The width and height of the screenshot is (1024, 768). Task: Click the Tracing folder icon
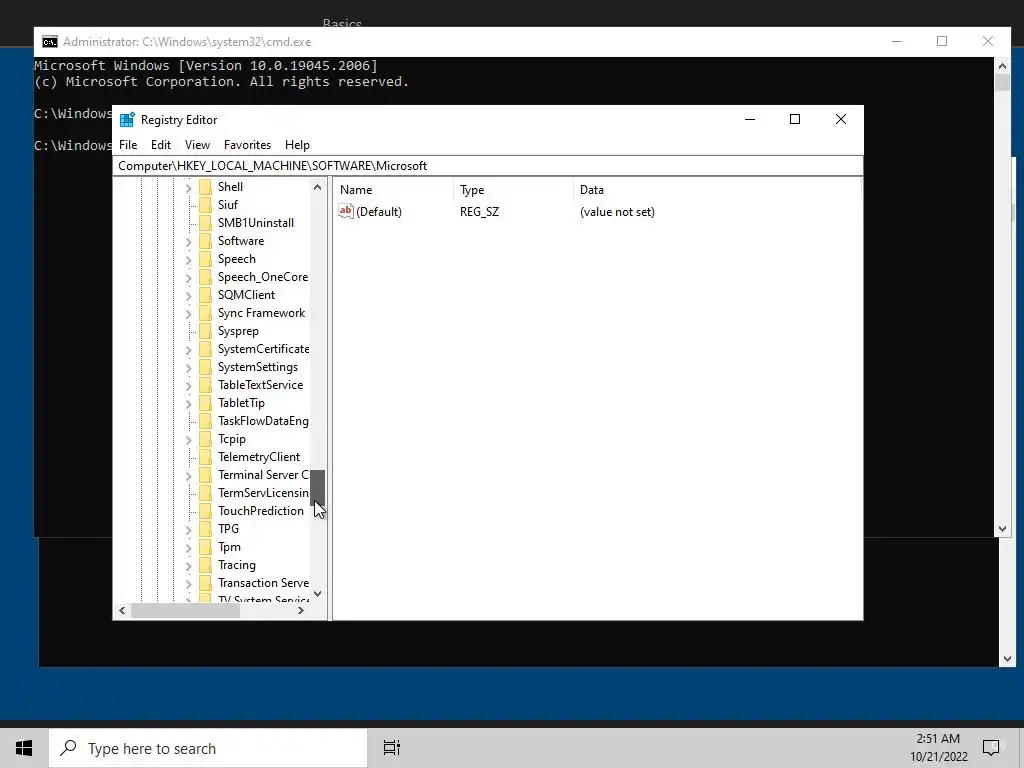[x=205, y=566]
